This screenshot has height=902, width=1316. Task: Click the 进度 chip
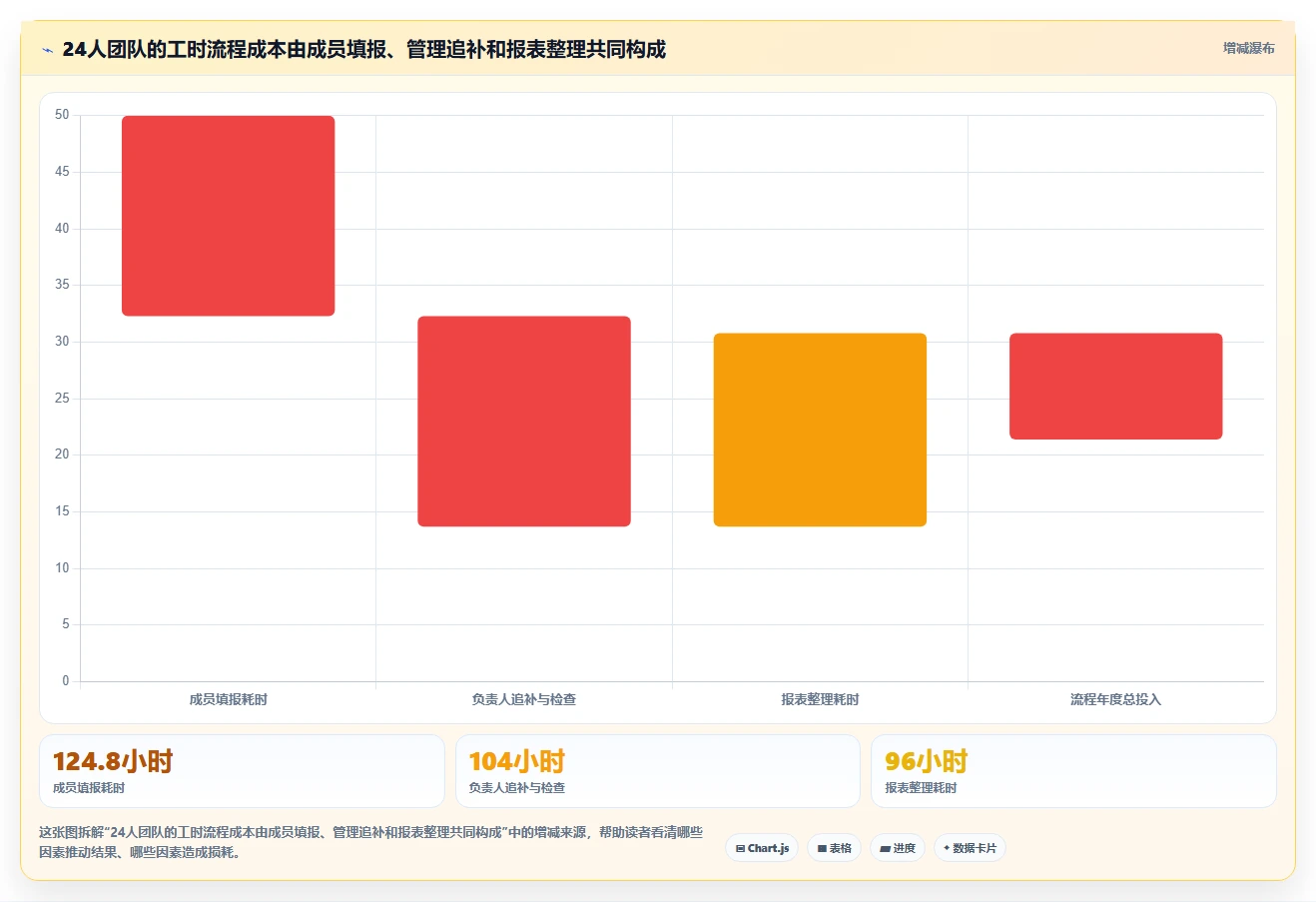pyautogui.click(x=898, y=848)
